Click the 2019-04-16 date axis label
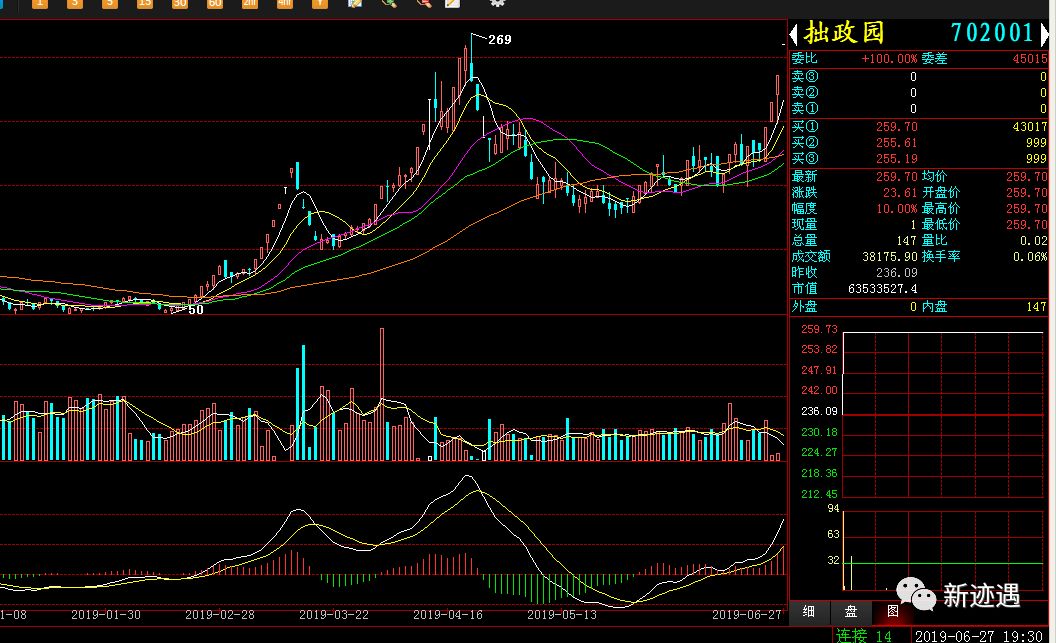The image size is (1056, 643). (x=448, y=615)
